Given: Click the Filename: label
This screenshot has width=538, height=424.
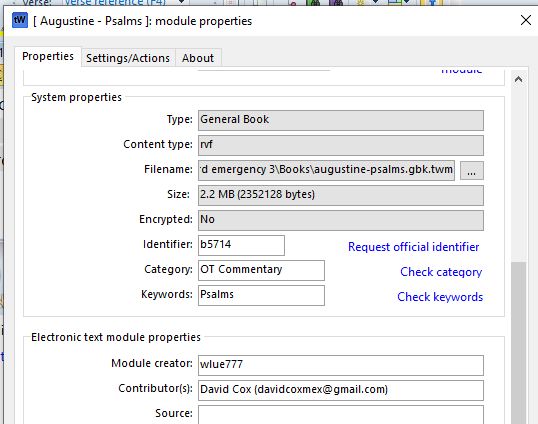Looking at the screenshot, I should tap(168, 169).
